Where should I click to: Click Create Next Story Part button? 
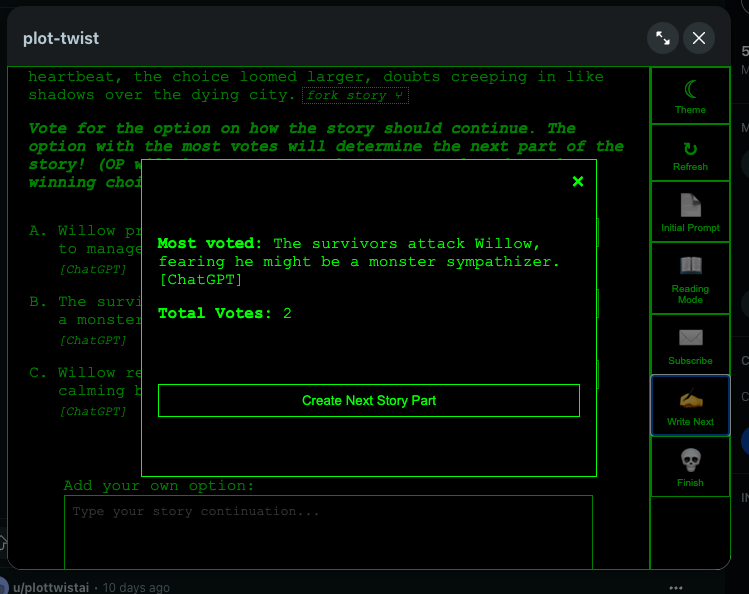(x=369, y=401)
